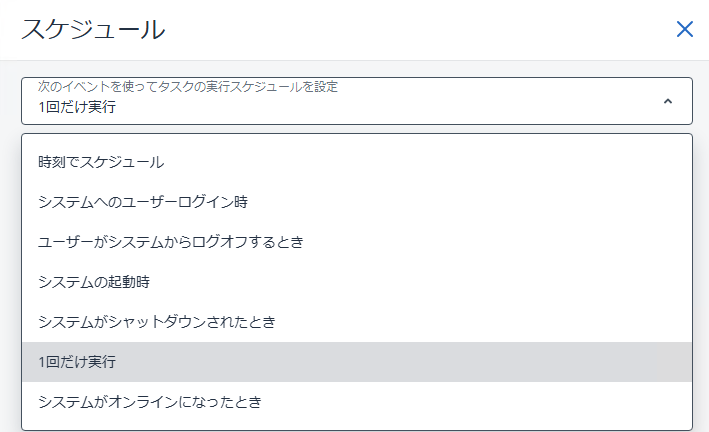The height and width of the screenshot is (432, 709).
Task: Set the task to run at user logoff
Action: (x=170, y=241)
